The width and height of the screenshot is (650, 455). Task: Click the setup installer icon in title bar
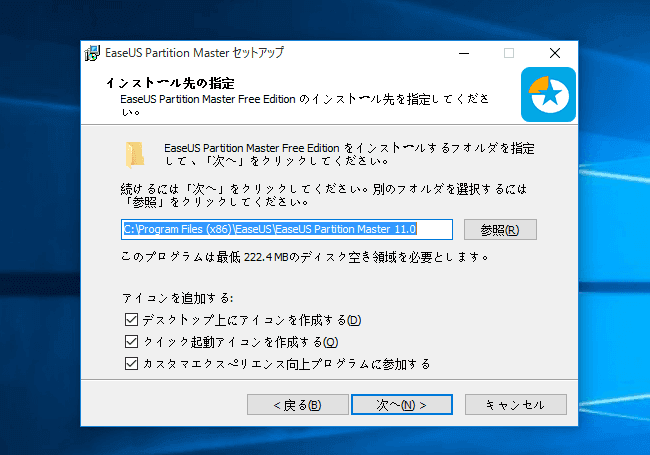point(92,53)
